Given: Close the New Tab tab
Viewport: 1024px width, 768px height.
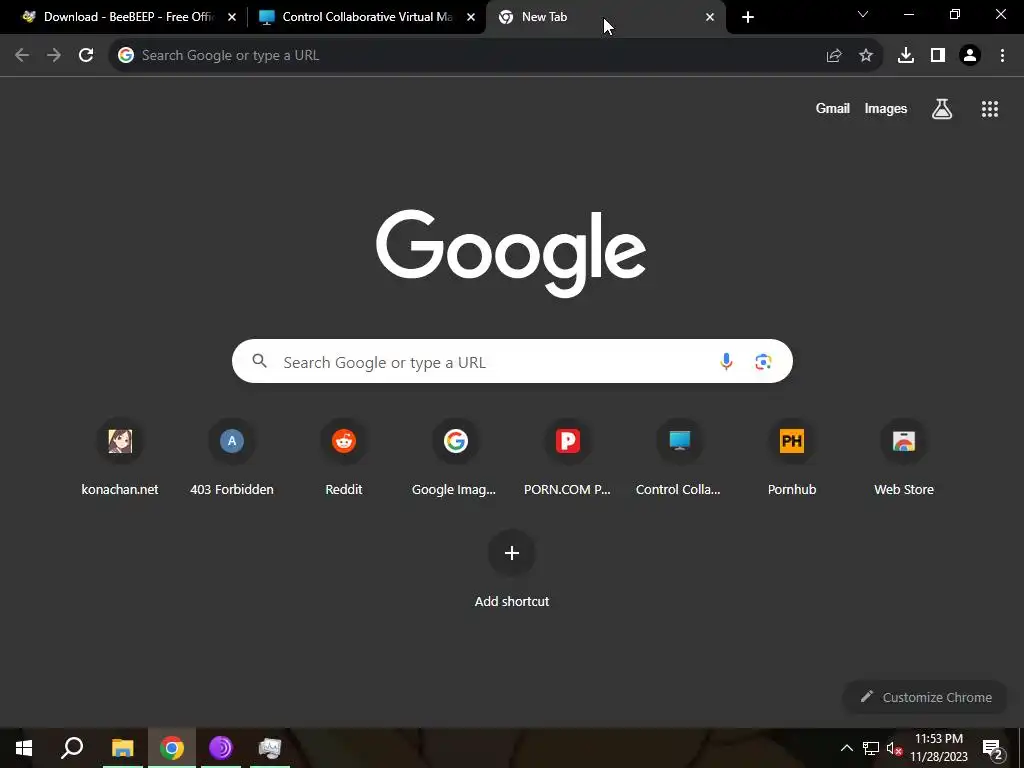Looking at the screenshot, I should point(710,17).
